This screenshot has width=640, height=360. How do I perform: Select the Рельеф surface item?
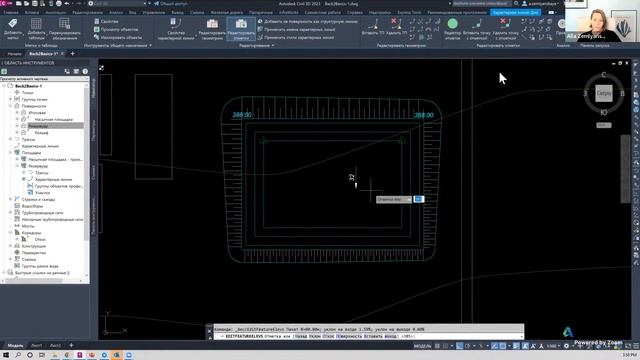[41, 133]
